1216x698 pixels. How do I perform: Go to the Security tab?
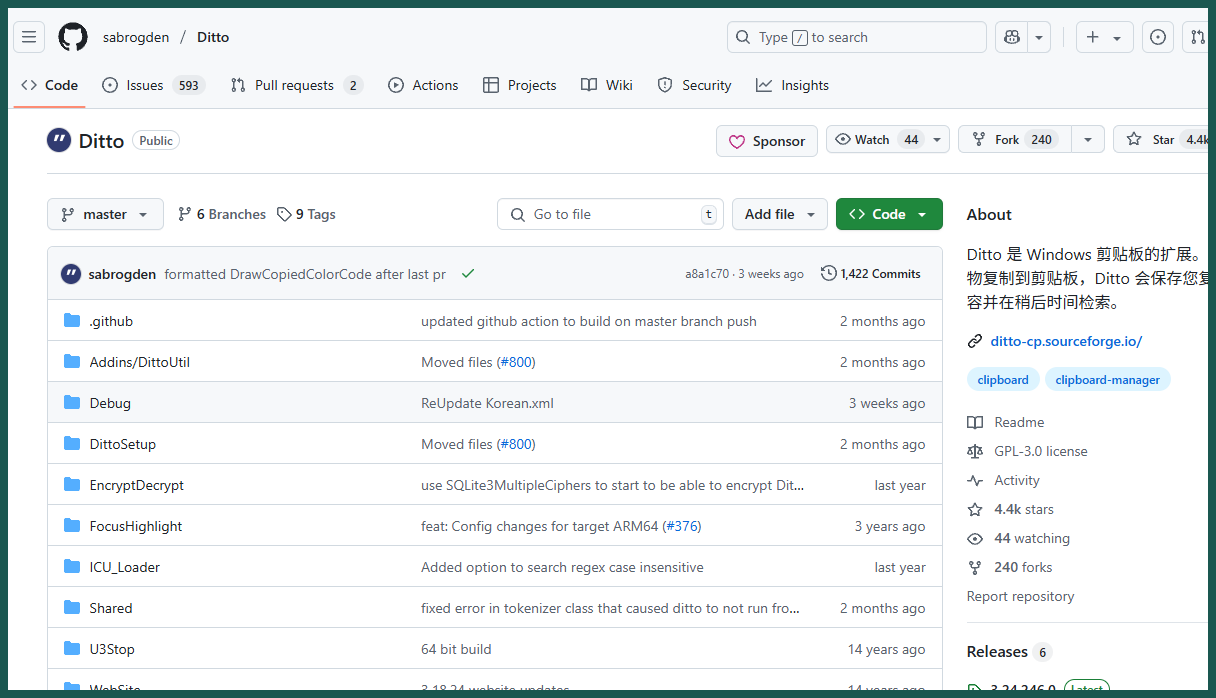(694, 85)
